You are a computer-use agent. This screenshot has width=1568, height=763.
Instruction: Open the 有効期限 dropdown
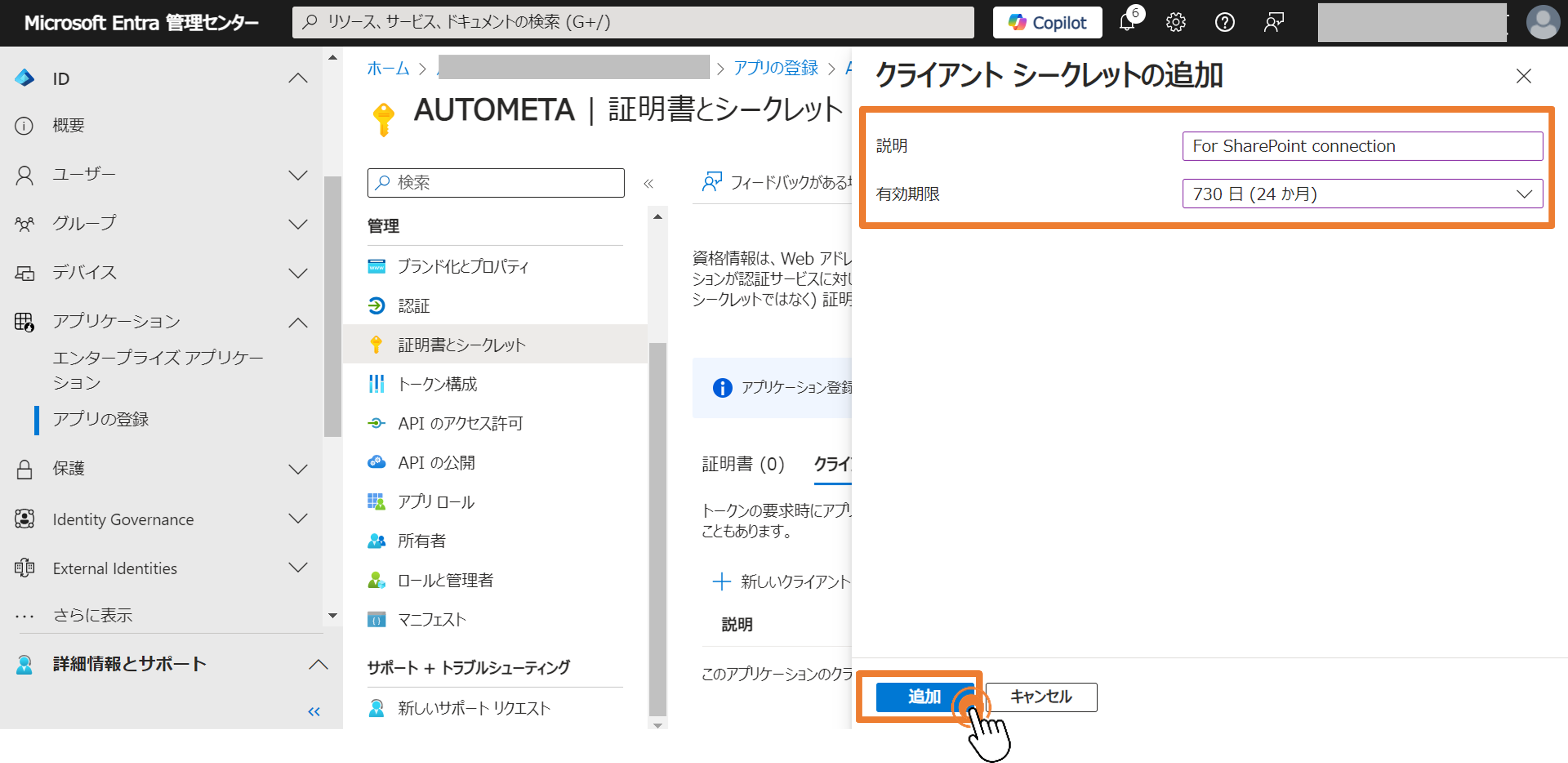click(x=1362, y=193)
